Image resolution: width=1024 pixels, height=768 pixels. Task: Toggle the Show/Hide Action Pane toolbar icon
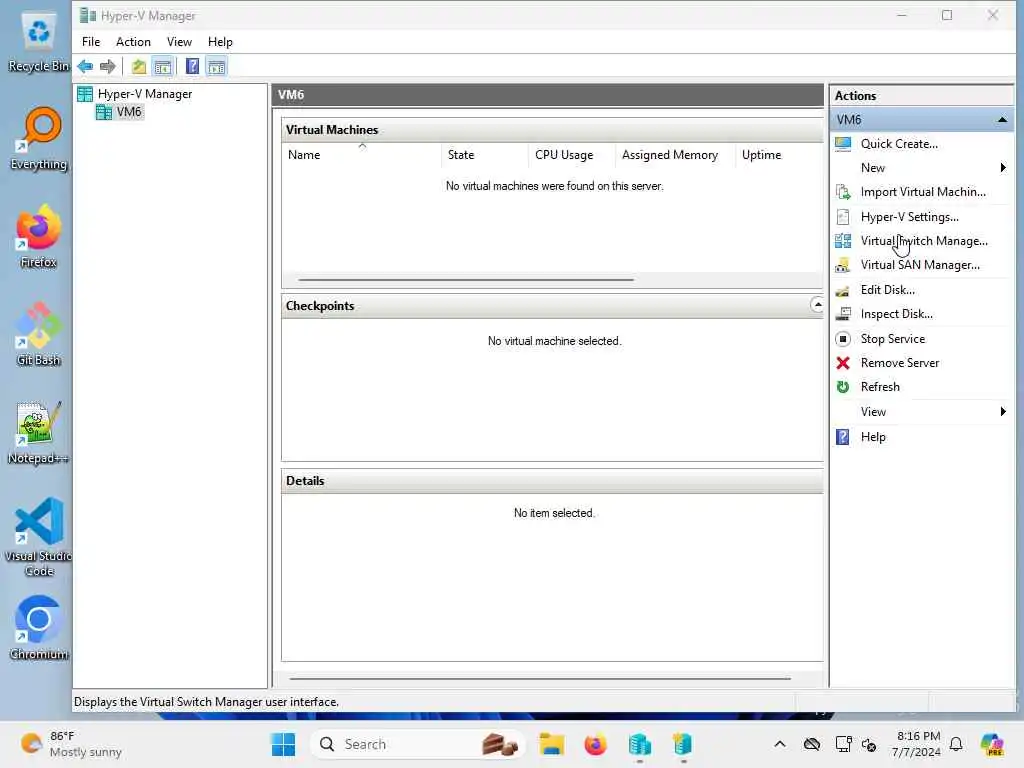pyautogui.click(x=216, y=66)
